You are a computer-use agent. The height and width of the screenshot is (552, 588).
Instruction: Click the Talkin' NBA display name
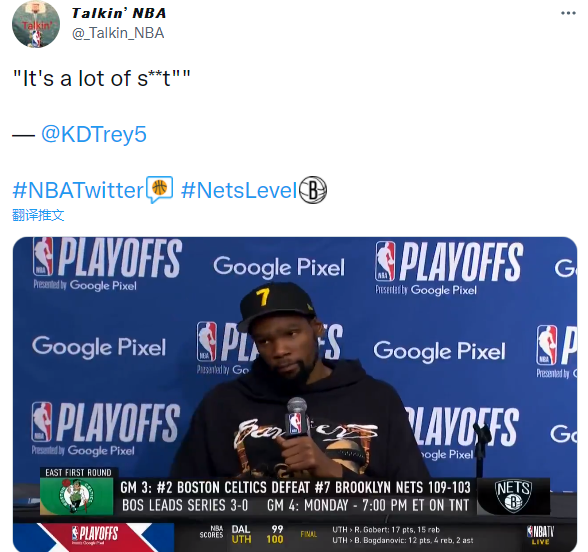coord(118,13)
